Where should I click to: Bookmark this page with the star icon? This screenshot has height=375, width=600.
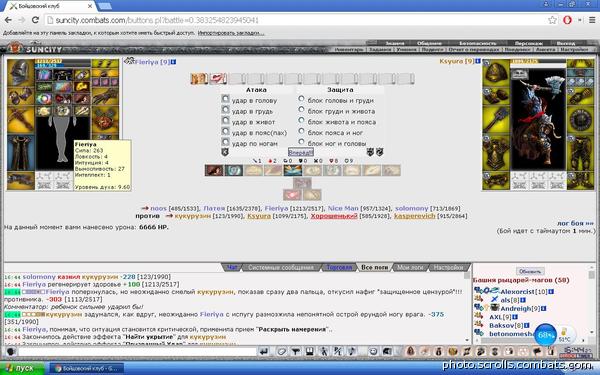click(x=552, y=20)
